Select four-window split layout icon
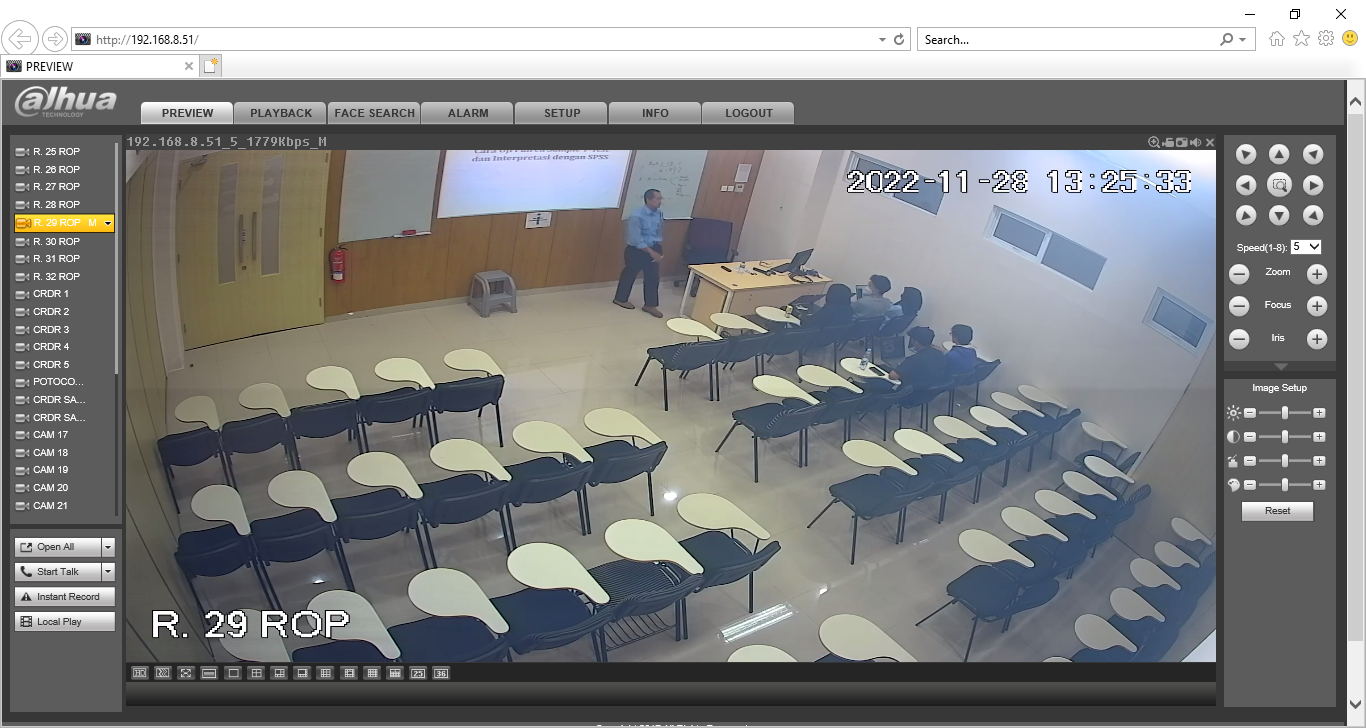 tap(256, 673)
